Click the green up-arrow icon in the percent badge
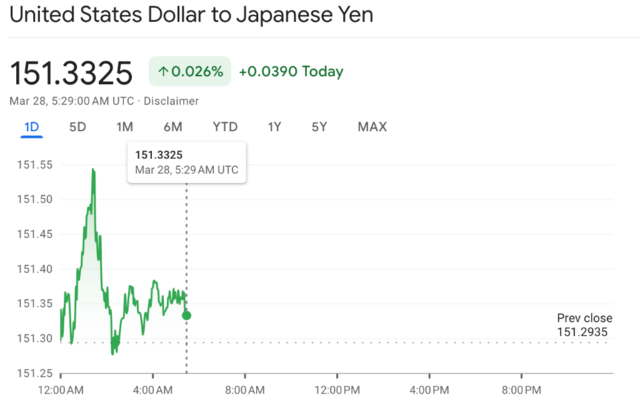640x416 pixels. tap(163, 72)
